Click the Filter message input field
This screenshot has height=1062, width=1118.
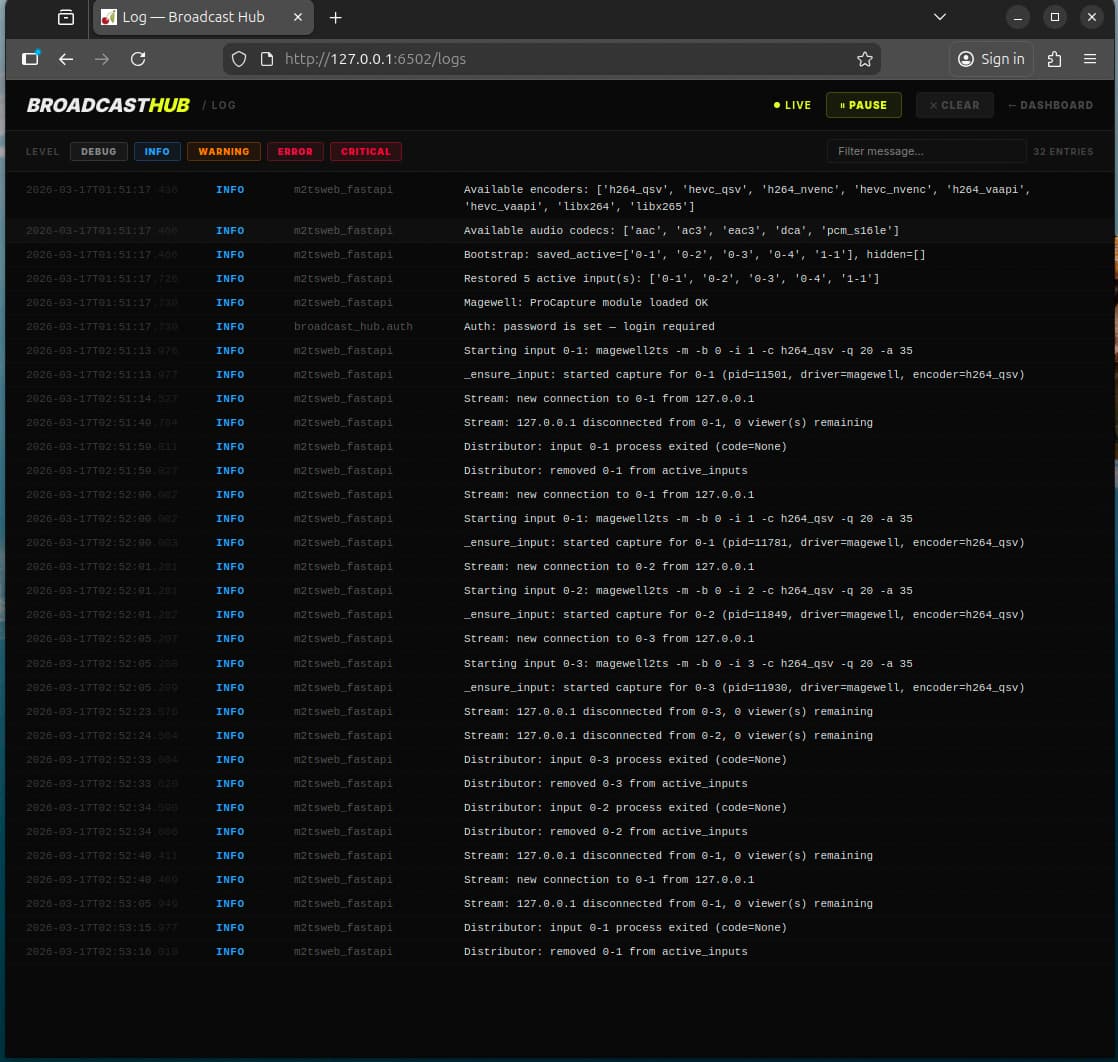[x=925, y=151]
